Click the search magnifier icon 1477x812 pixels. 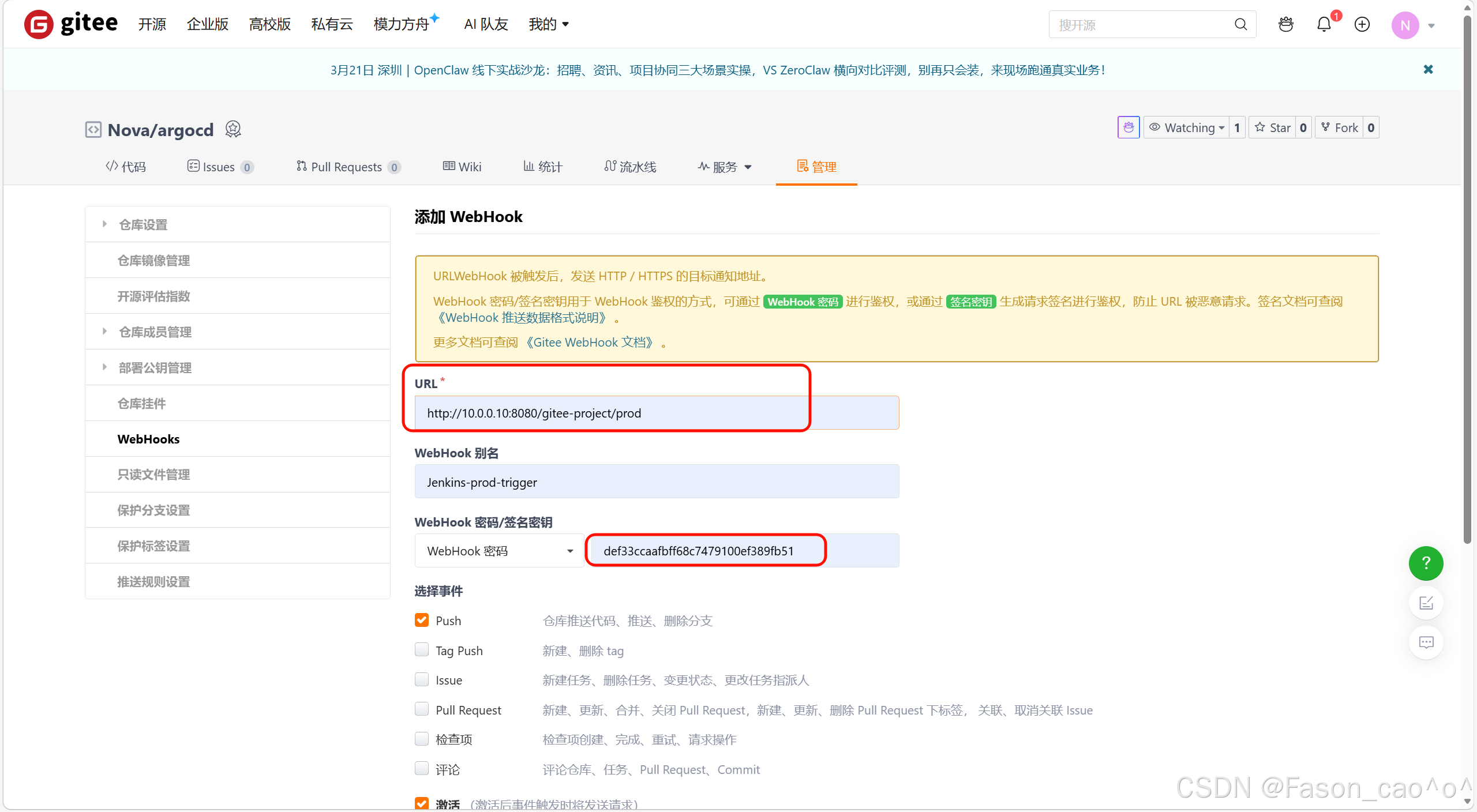(1240, 24)
